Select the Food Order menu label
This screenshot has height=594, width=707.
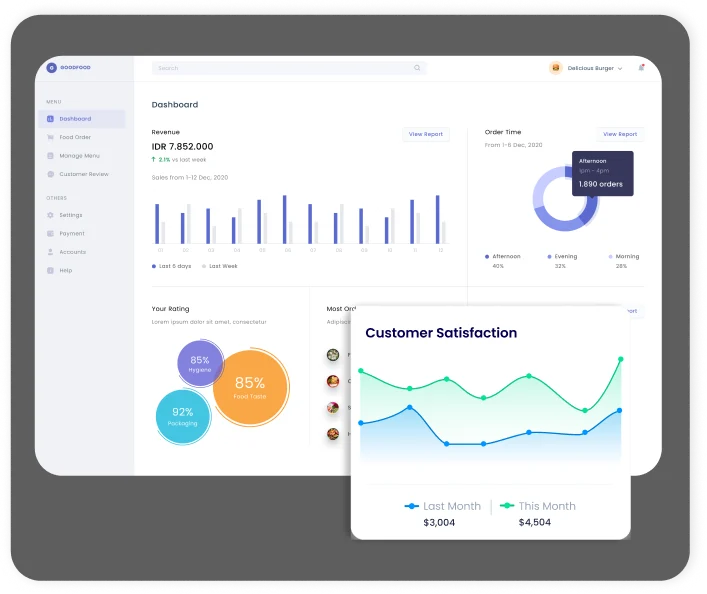(x=75, y=137)
